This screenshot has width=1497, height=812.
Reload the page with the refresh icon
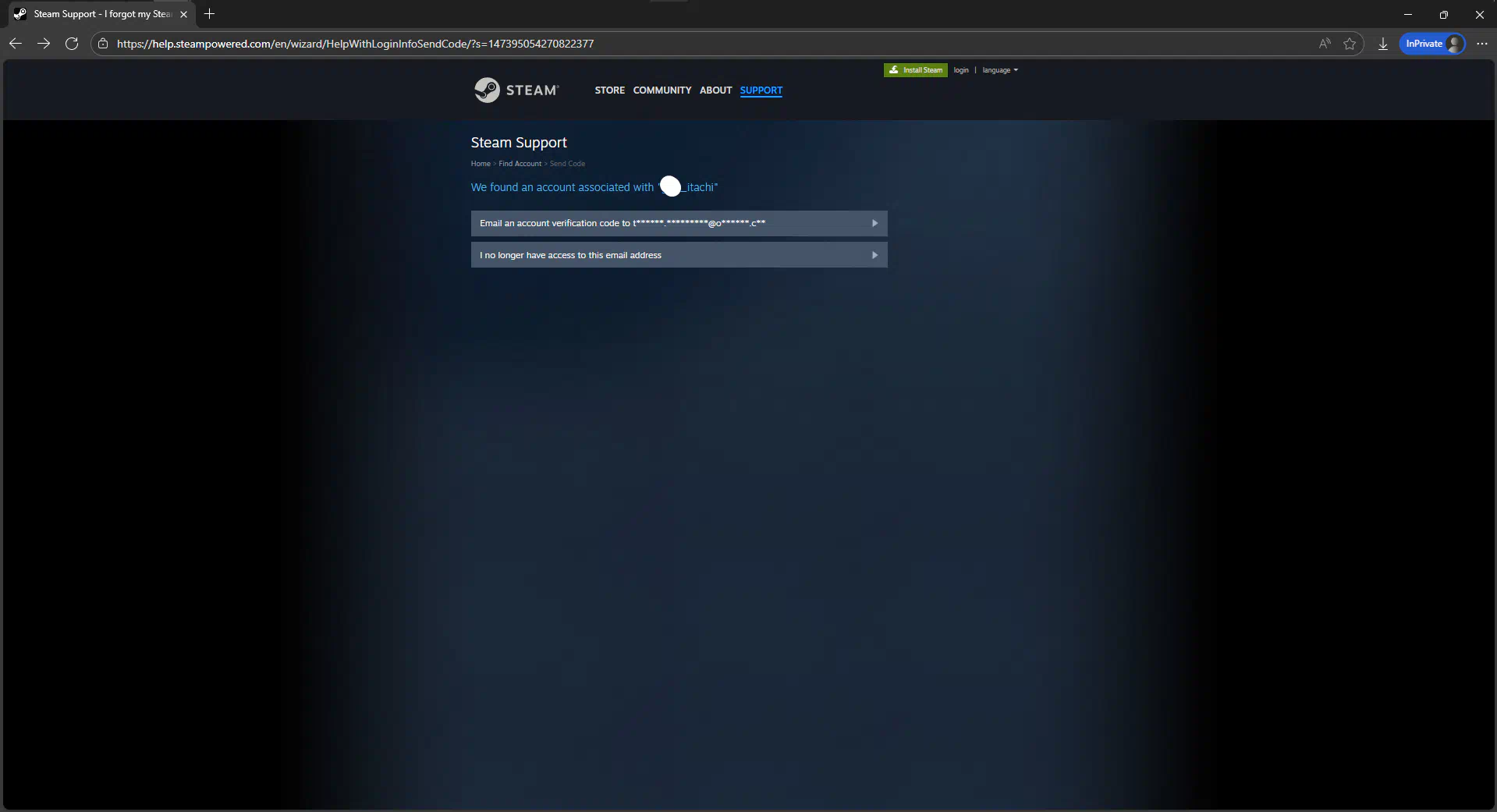72,44
